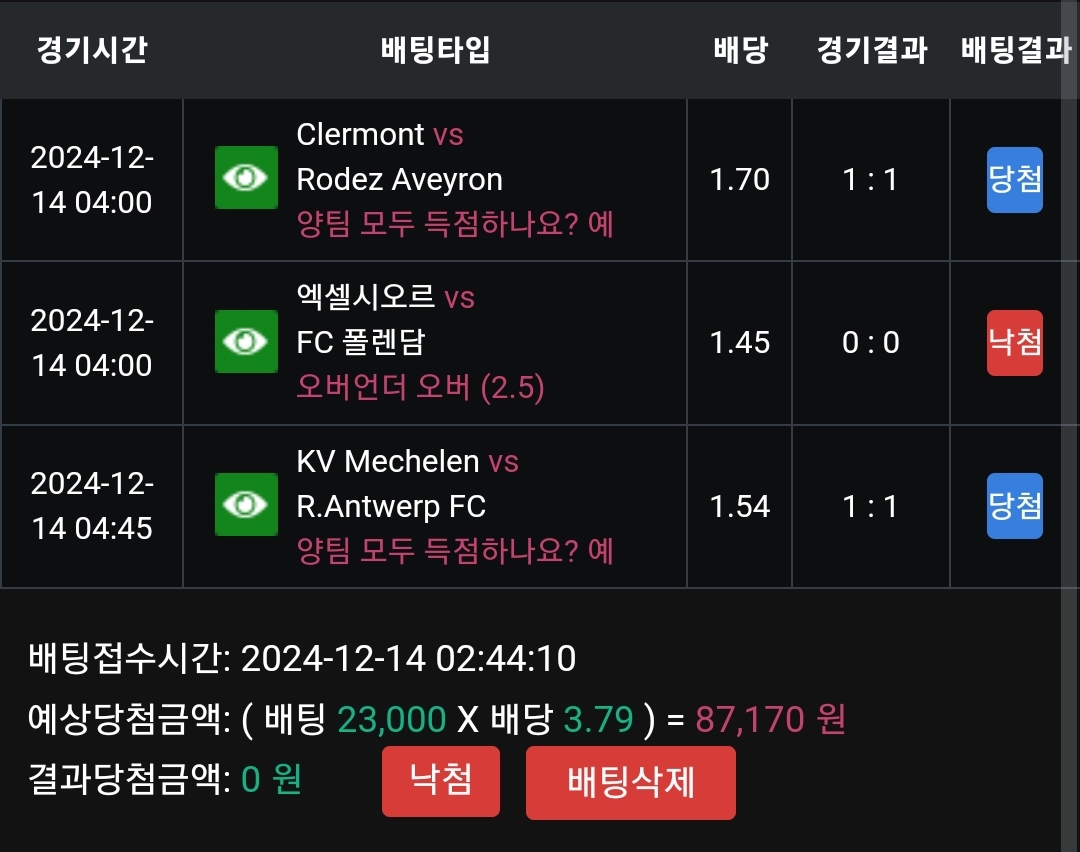Click the 87,170 원 expected payout amount
Viewport: 1080px width, 852px height.
(770, 718)
